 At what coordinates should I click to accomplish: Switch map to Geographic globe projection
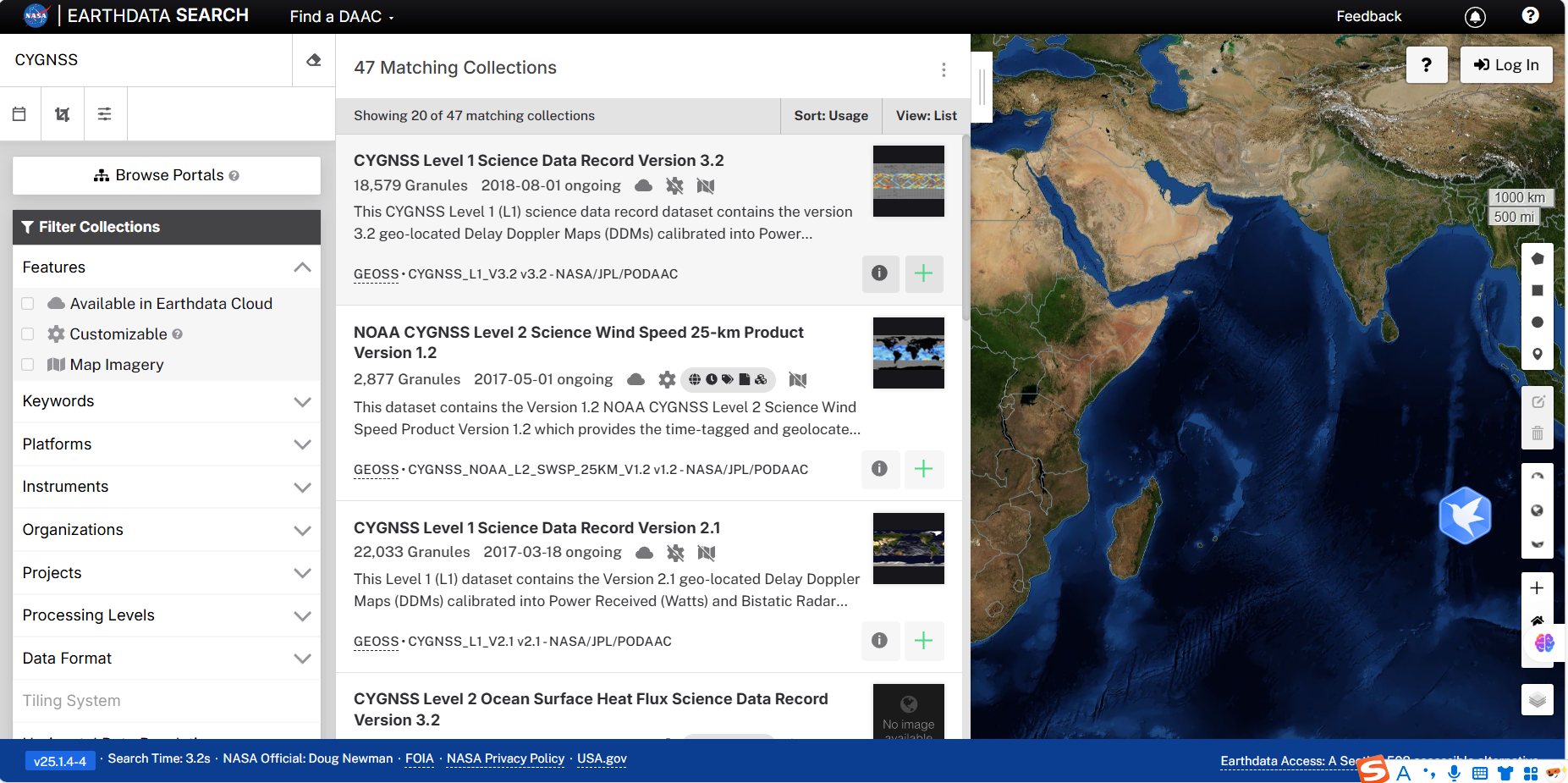(x=1538, y=510)
